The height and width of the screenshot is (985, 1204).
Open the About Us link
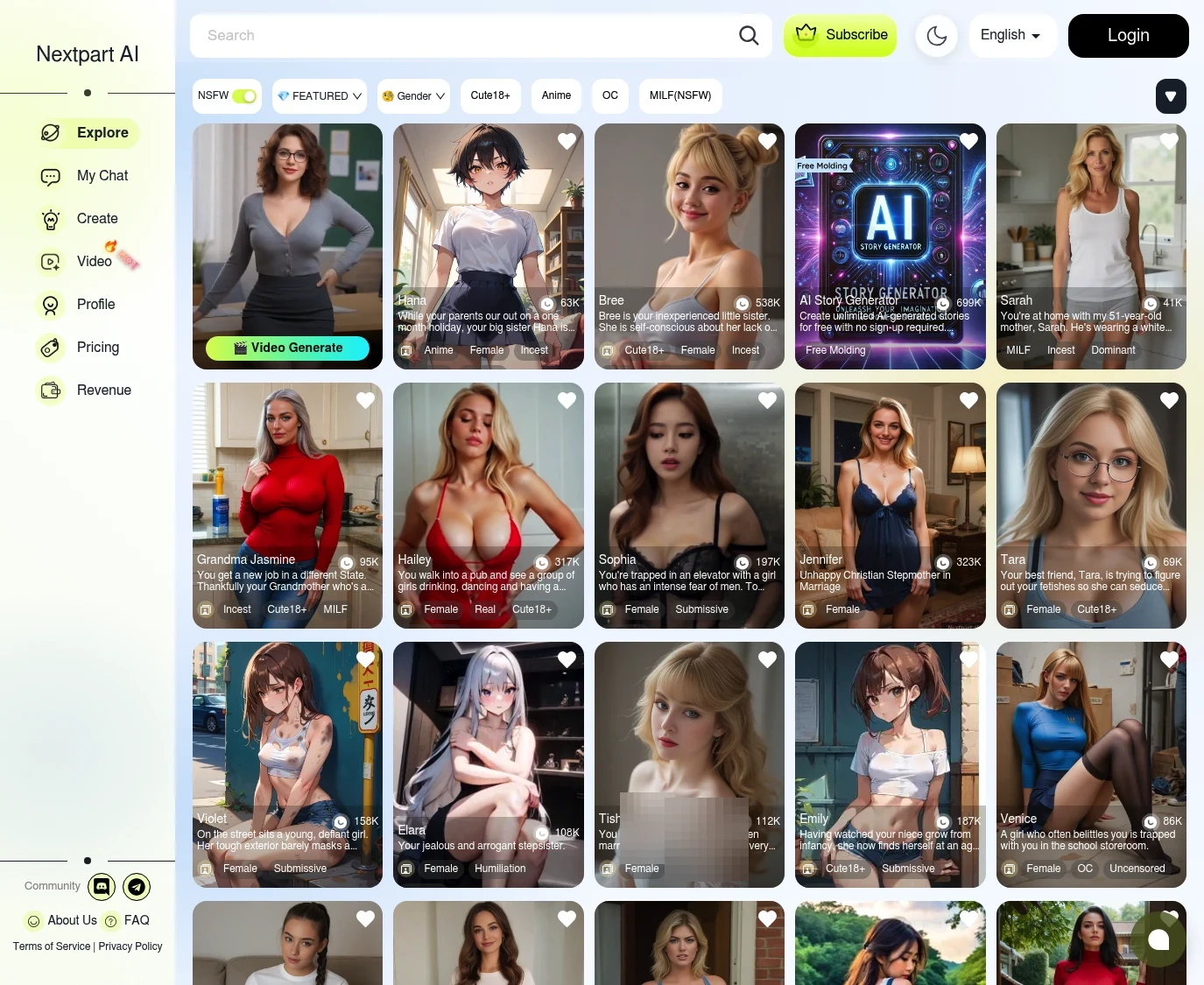pyautogui.click(x=72, y=920)
